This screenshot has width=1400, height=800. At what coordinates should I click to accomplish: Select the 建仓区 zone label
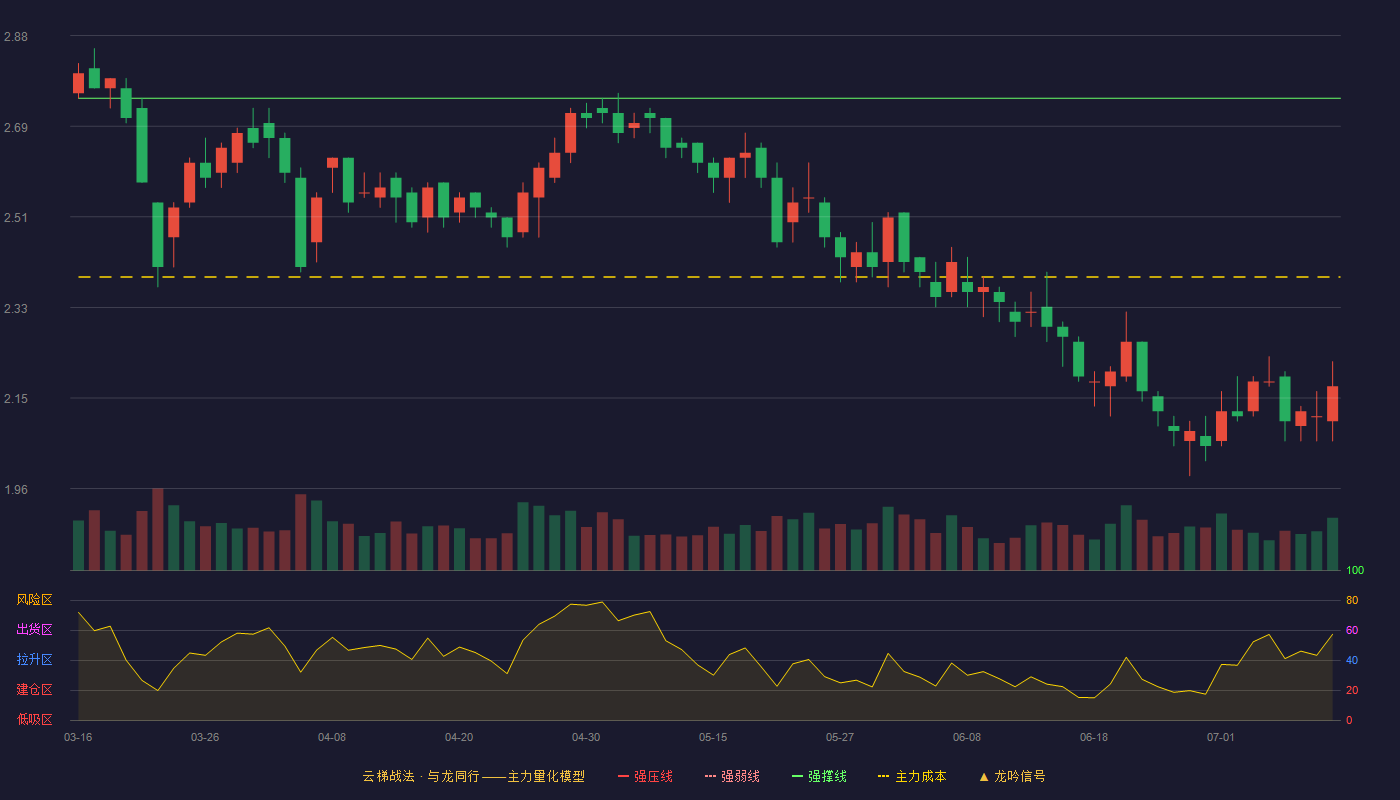34,690
